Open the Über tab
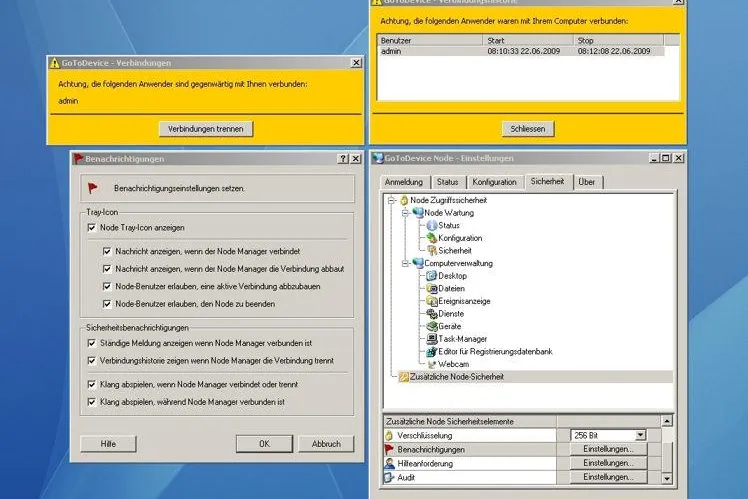This screenshot has height=499, width=748. pos(587,182)
